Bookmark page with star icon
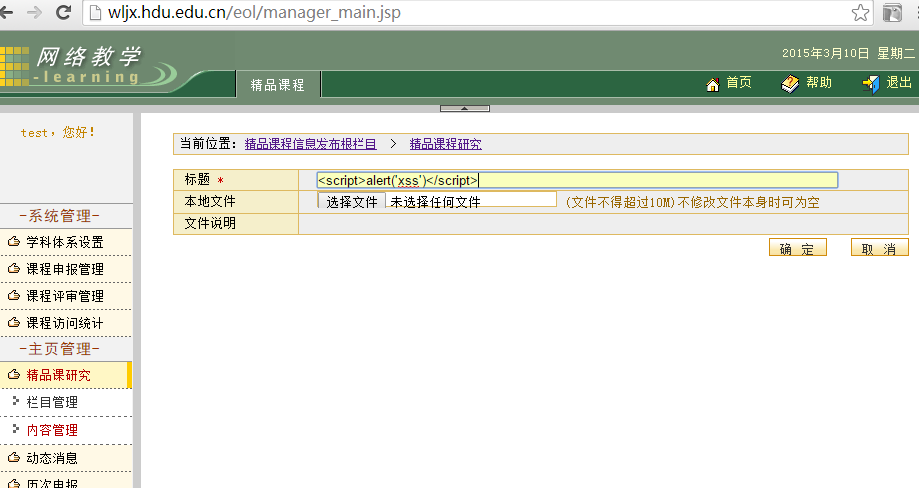This screenshot has height=488, width=919. point(860,12)
